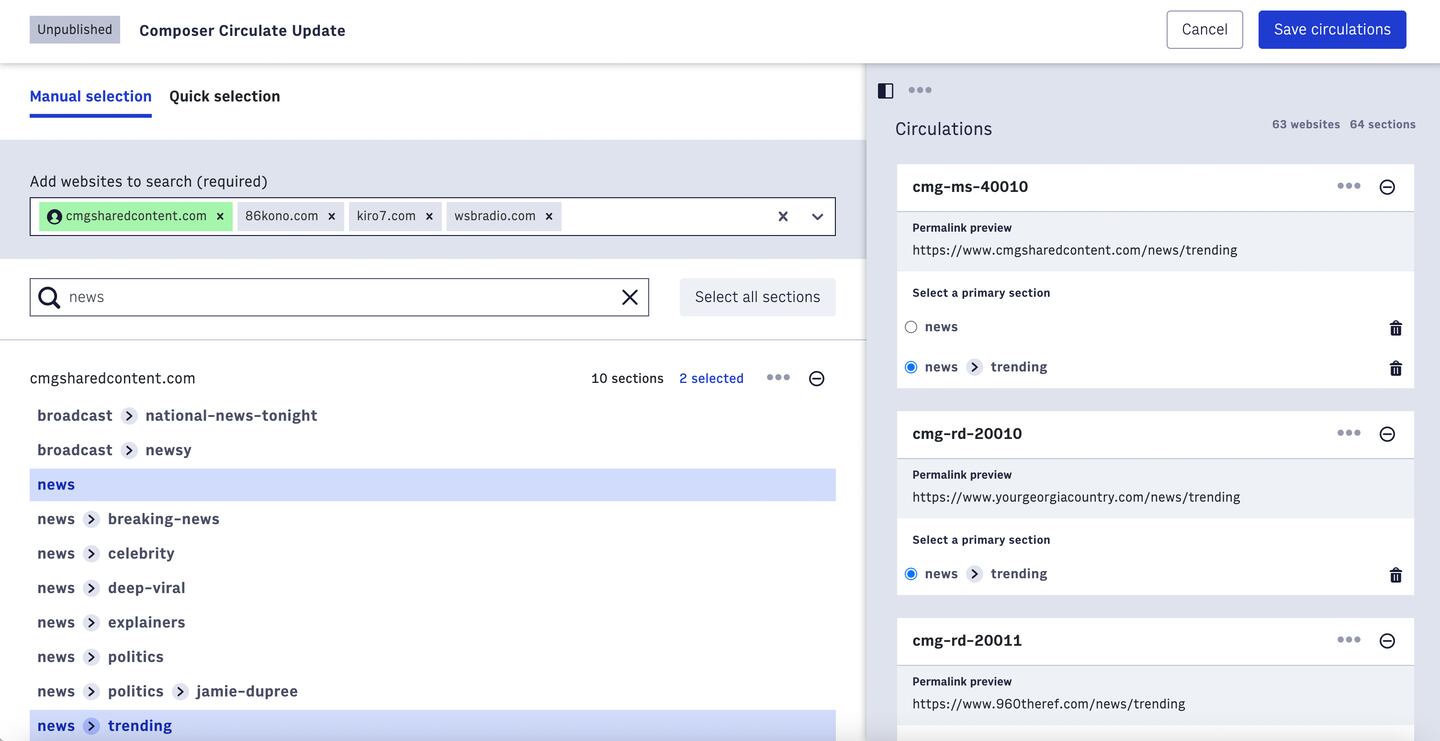The width and height of the screenshot is (1440, 741).
Task: Open more options for cmgsharedcontent.com sections
Action: tap(778, 378)
